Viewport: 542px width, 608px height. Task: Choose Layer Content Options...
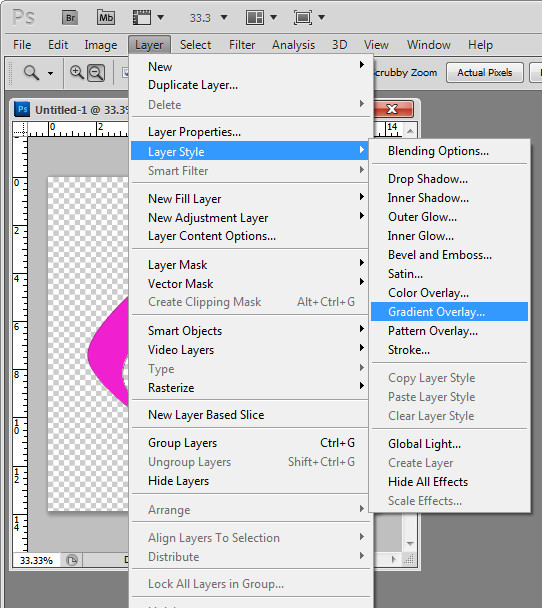coord(250,236)
